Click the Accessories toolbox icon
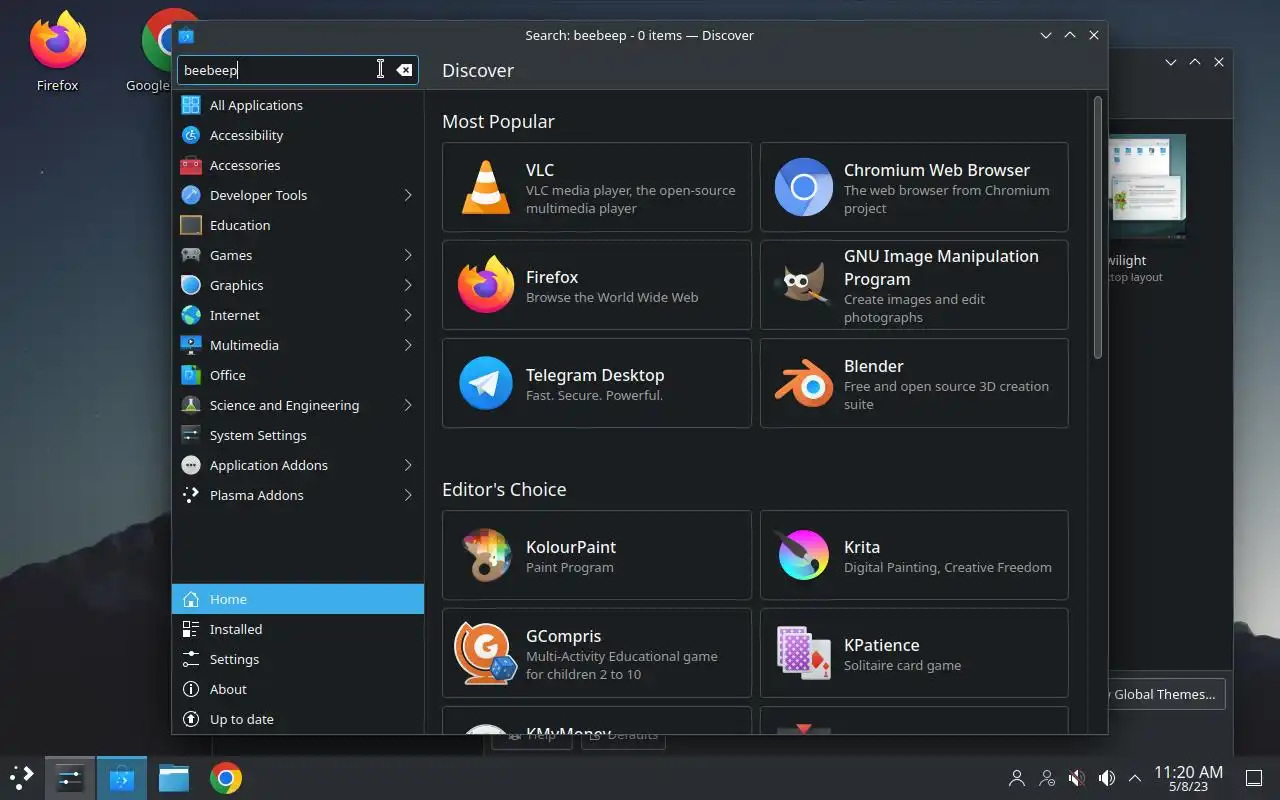Viewport: 1280px width, 800px height. pos(191,165)
